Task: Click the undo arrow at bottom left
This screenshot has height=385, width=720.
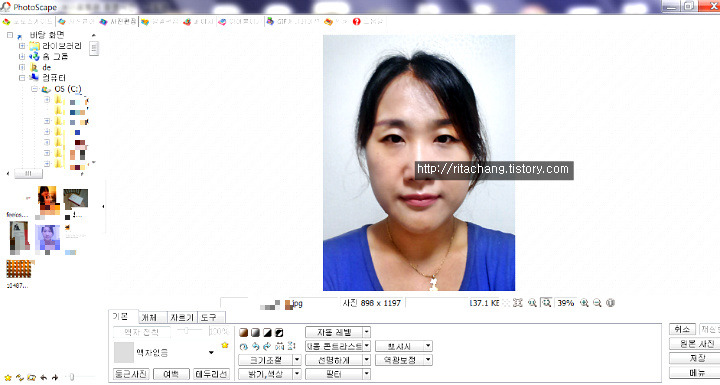Action: coord(44,378)
